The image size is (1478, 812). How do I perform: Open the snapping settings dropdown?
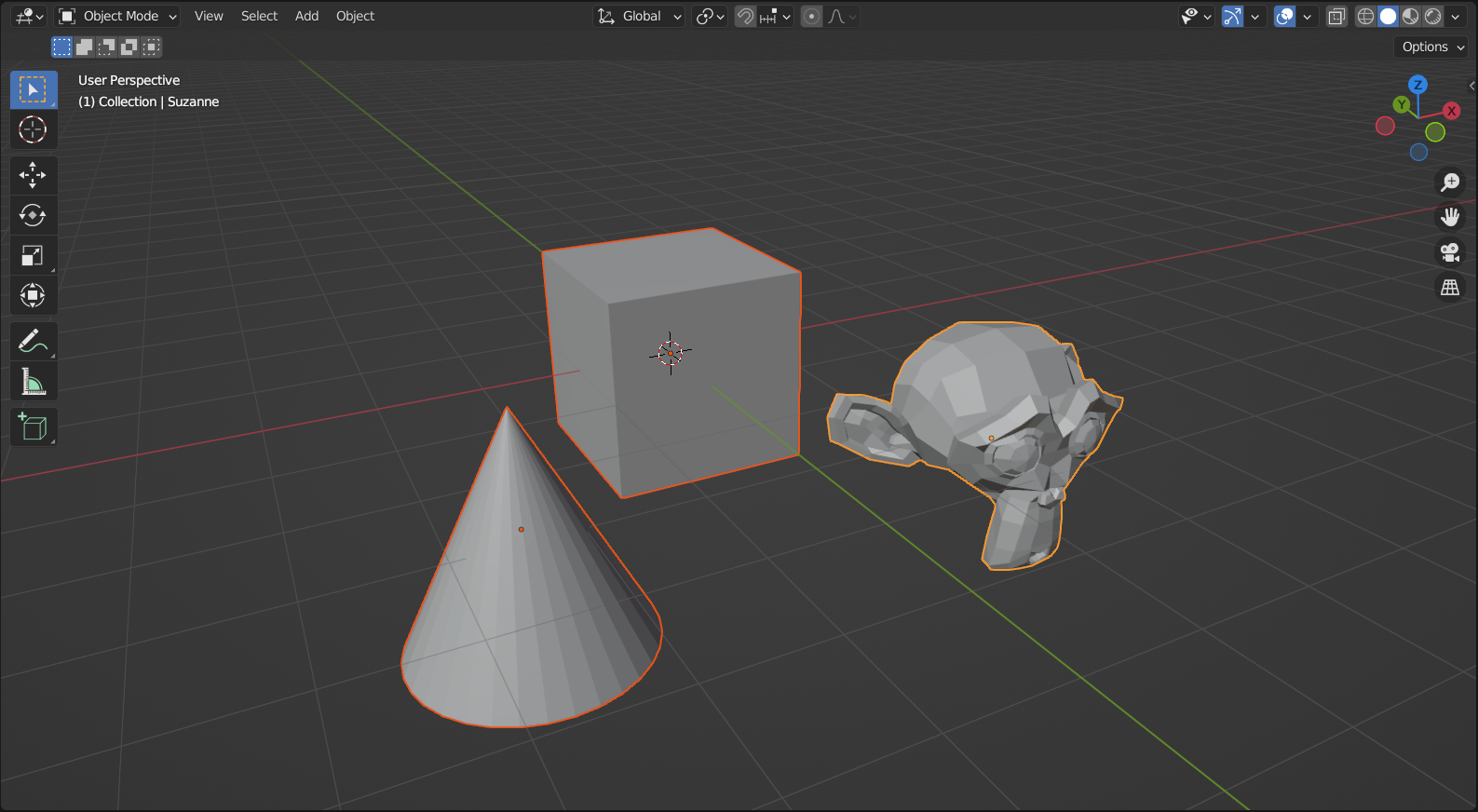tap(775, 16)
